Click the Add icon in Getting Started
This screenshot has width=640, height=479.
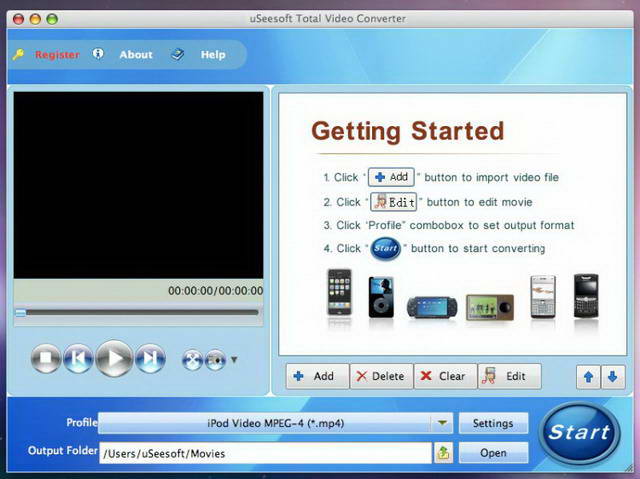(391, 177)
